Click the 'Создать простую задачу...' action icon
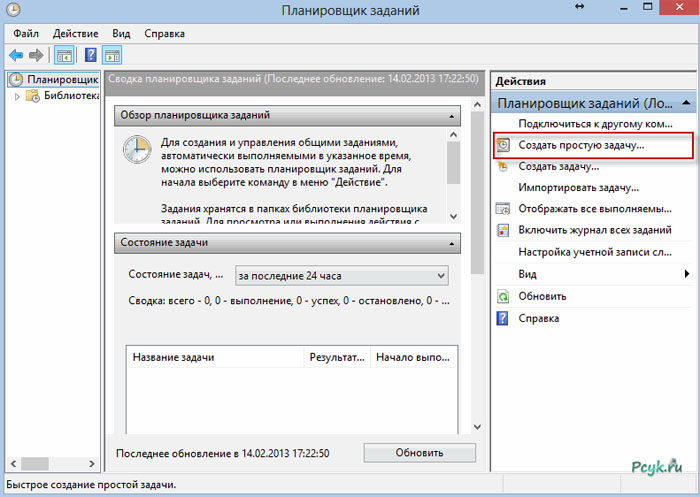The width and height of the screenshot is (700, 497). (x=504, y=145)
